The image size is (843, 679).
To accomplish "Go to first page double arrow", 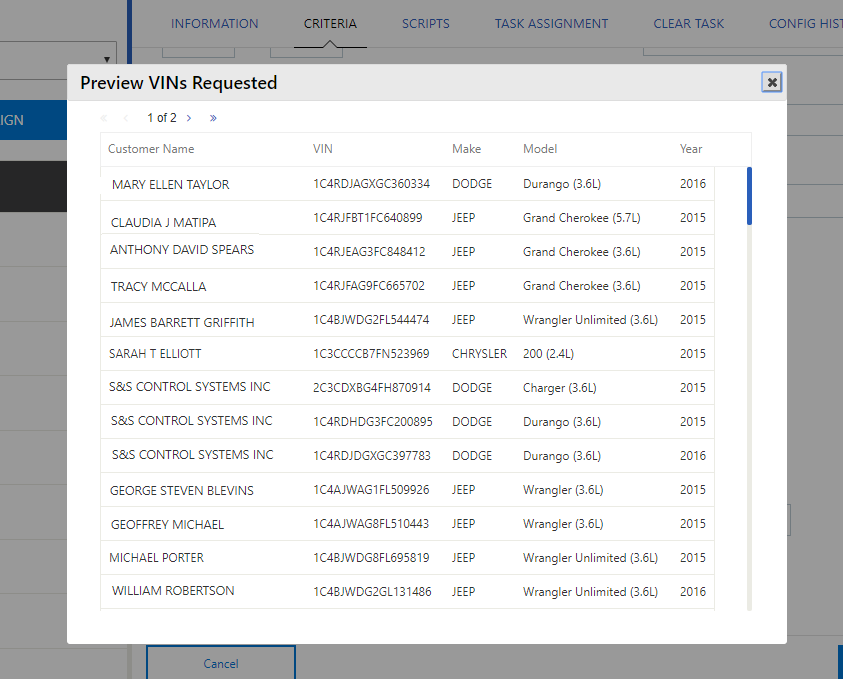I will click(x=104, y=118).
